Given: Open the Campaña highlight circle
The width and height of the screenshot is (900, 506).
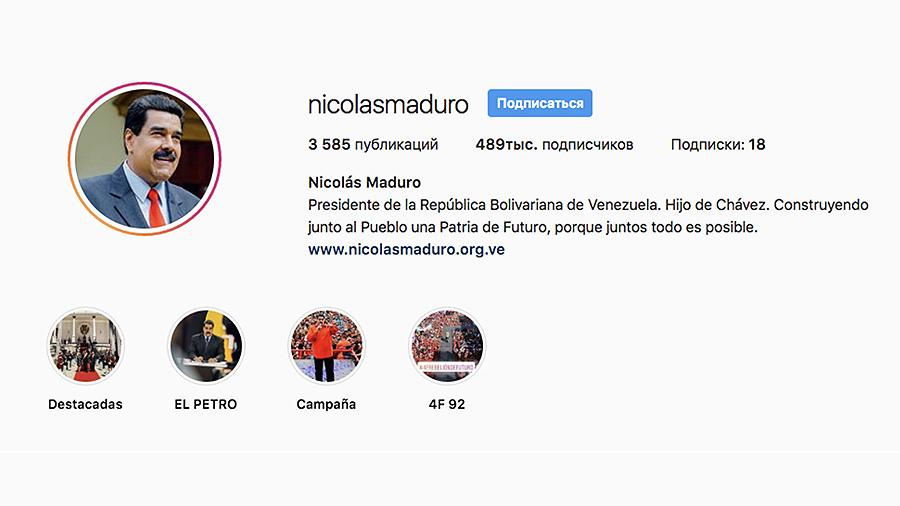Looking at the screenshot, I should tap(326, 346).
